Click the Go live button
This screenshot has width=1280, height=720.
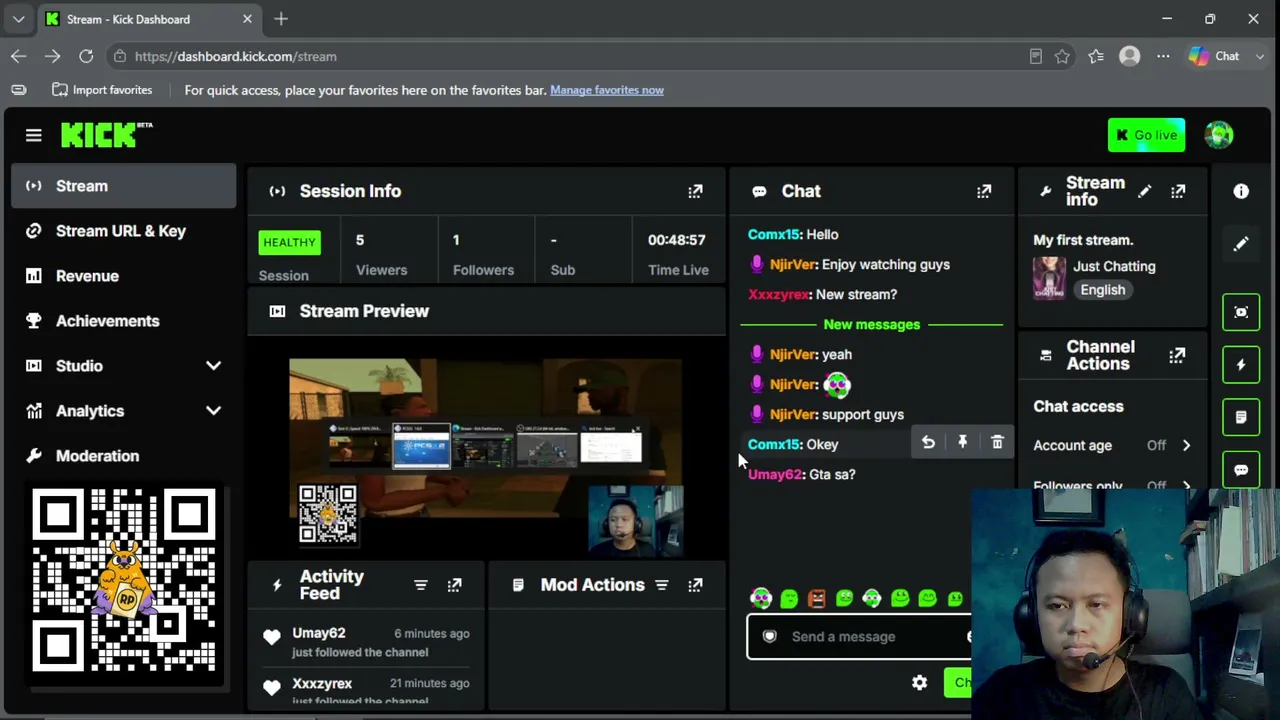tap(1146, 135)
